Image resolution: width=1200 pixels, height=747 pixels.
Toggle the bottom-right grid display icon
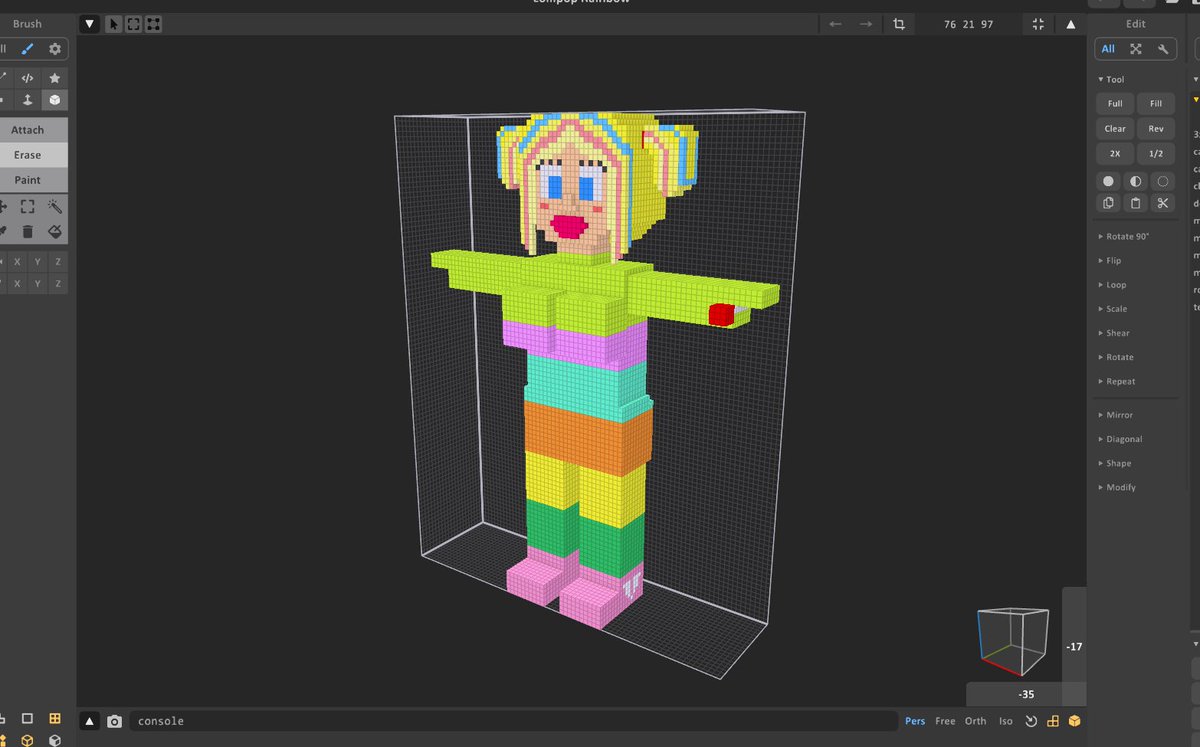coord(1053,721)
